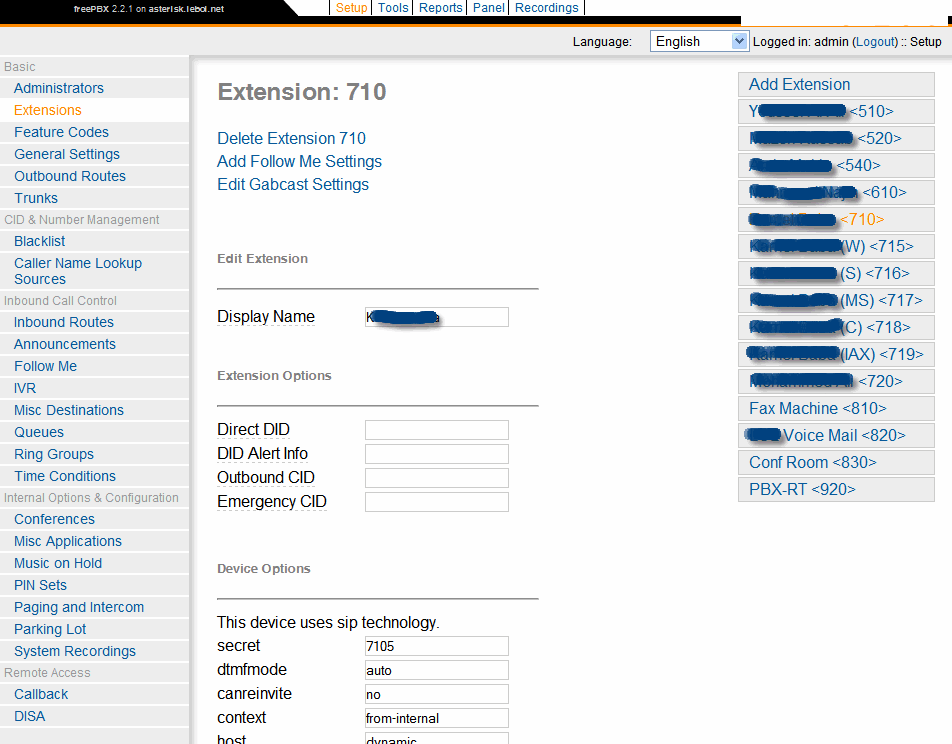Click the Display Name input field

tap(437, 317)
